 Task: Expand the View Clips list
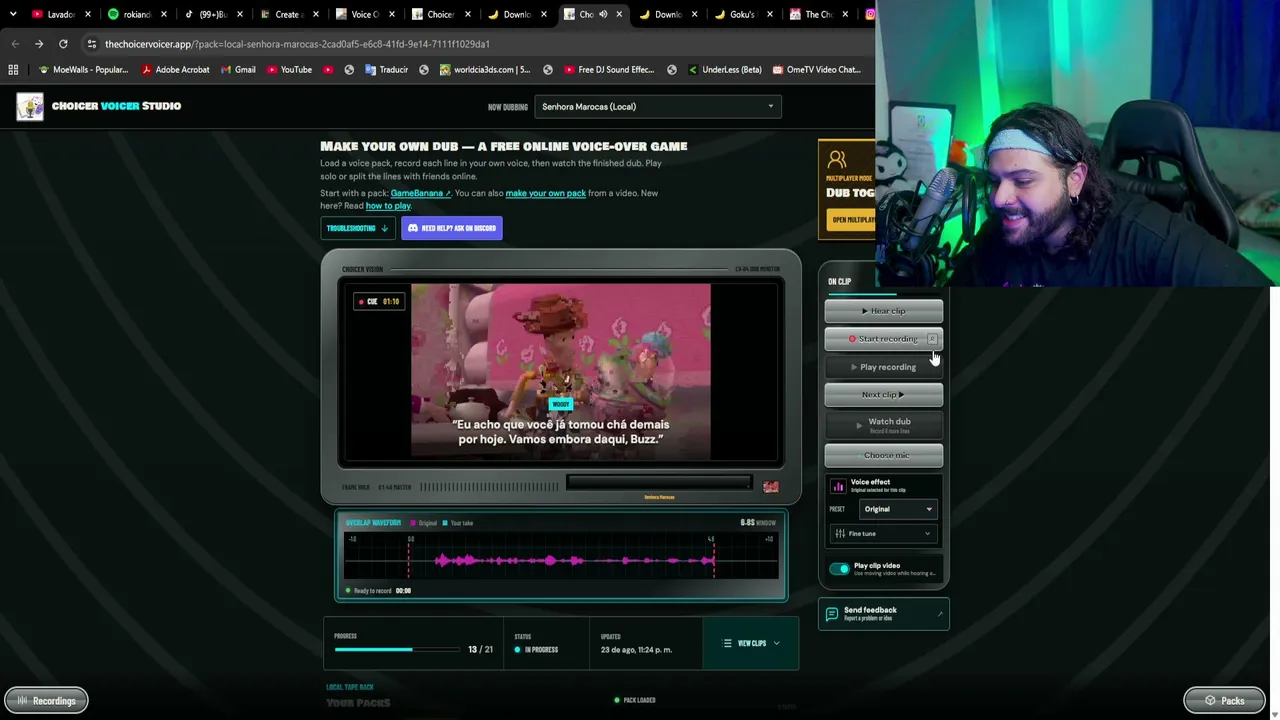pos(751,643)
